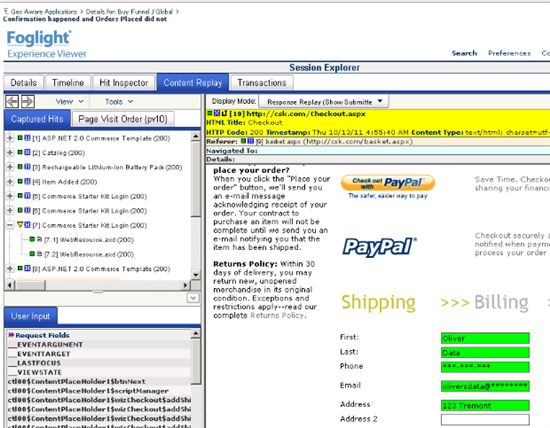Click User Input panel scroll up arrow
Viewport: 550px width, 428px height.
[x=196, y=333]
